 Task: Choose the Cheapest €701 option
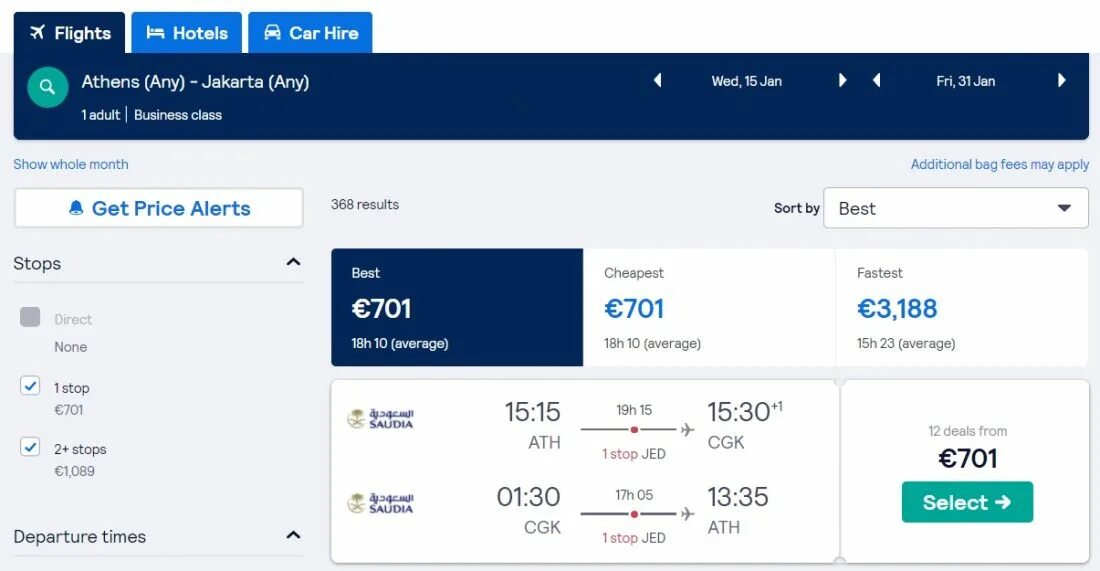pyautogui.click(x=709, y=307)
